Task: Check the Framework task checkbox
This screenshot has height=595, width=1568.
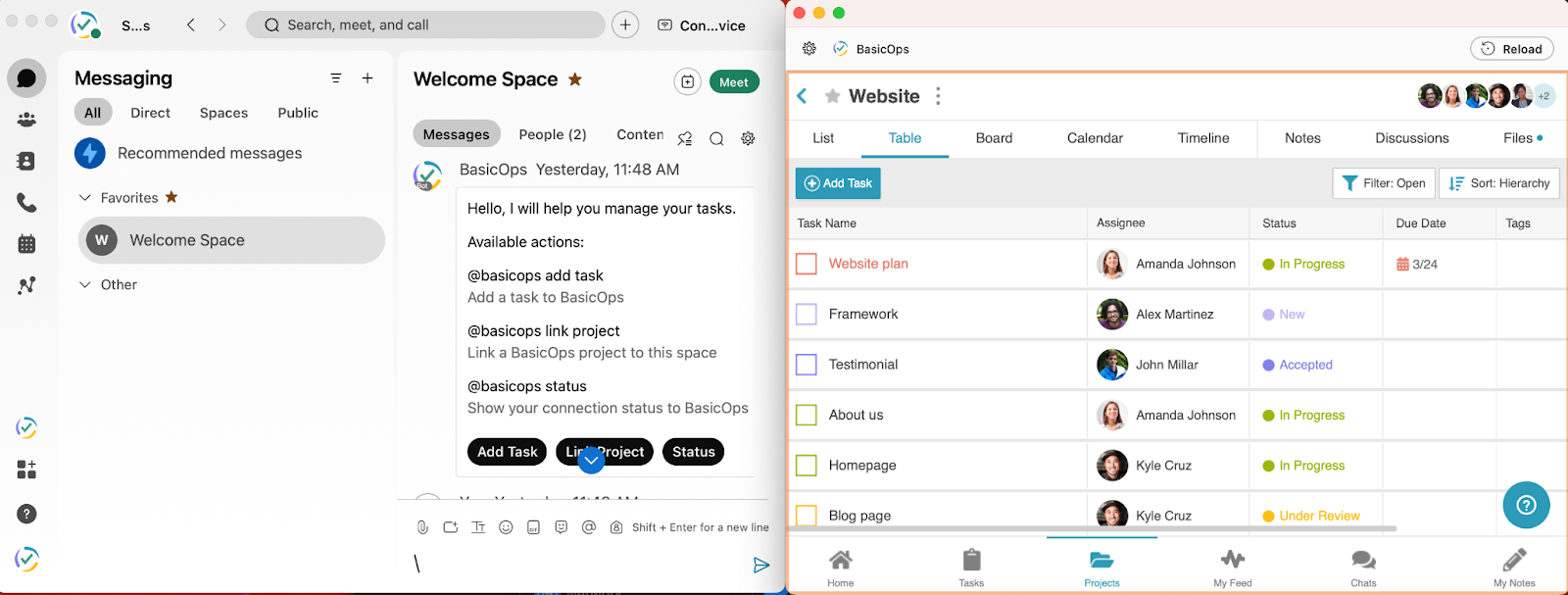Action: 807,315
